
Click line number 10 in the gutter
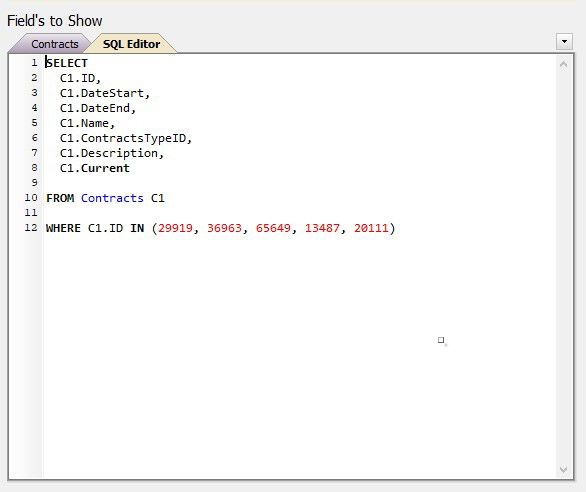[31, 198]
